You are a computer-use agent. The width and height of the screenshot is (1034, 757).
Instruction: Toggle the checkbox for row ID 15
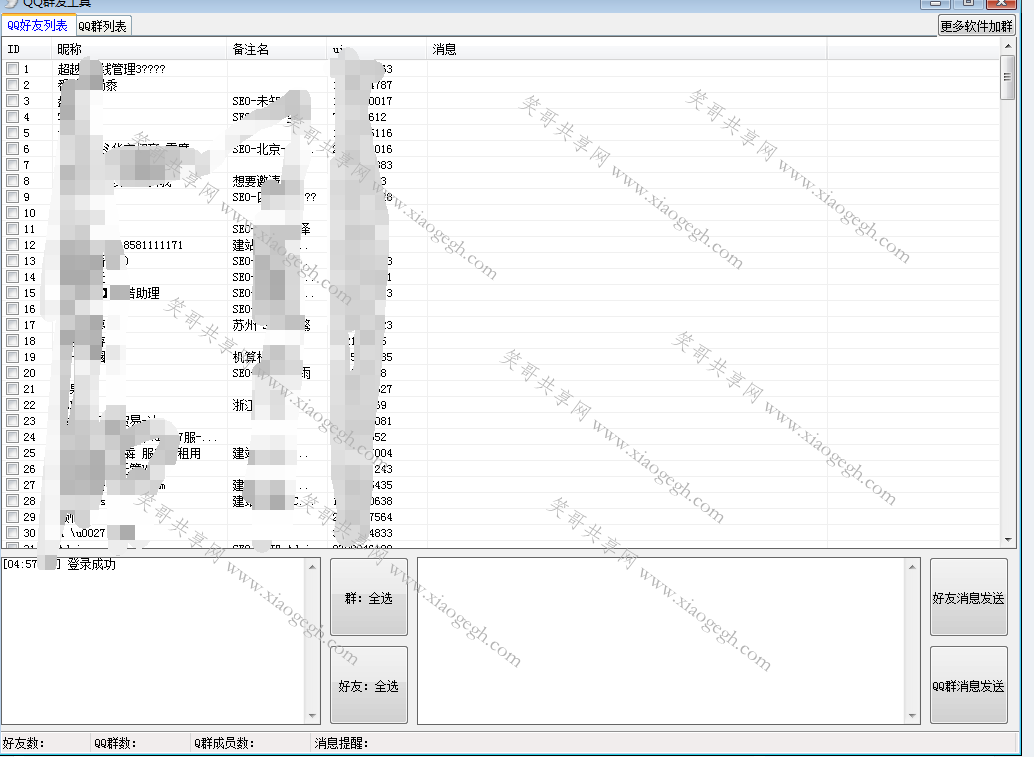coord(13,293)
